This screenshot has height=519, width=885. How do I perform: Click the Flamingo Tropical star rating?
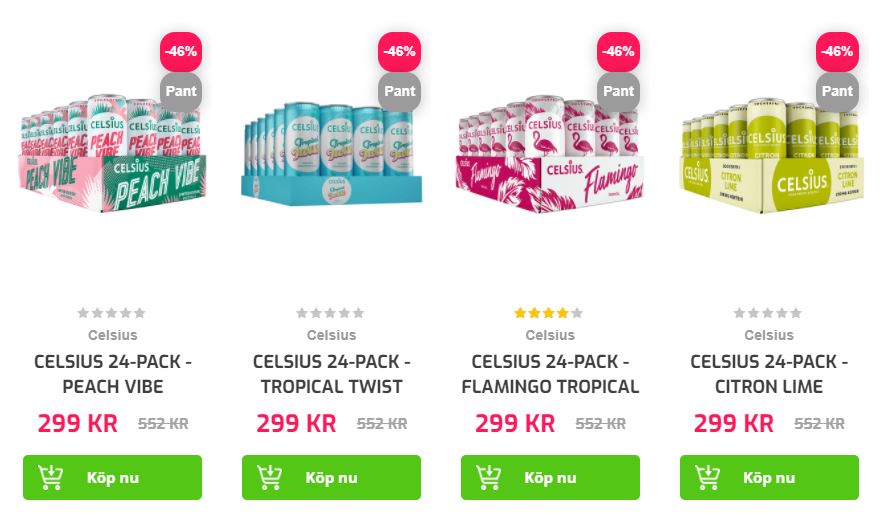[549, 313]
